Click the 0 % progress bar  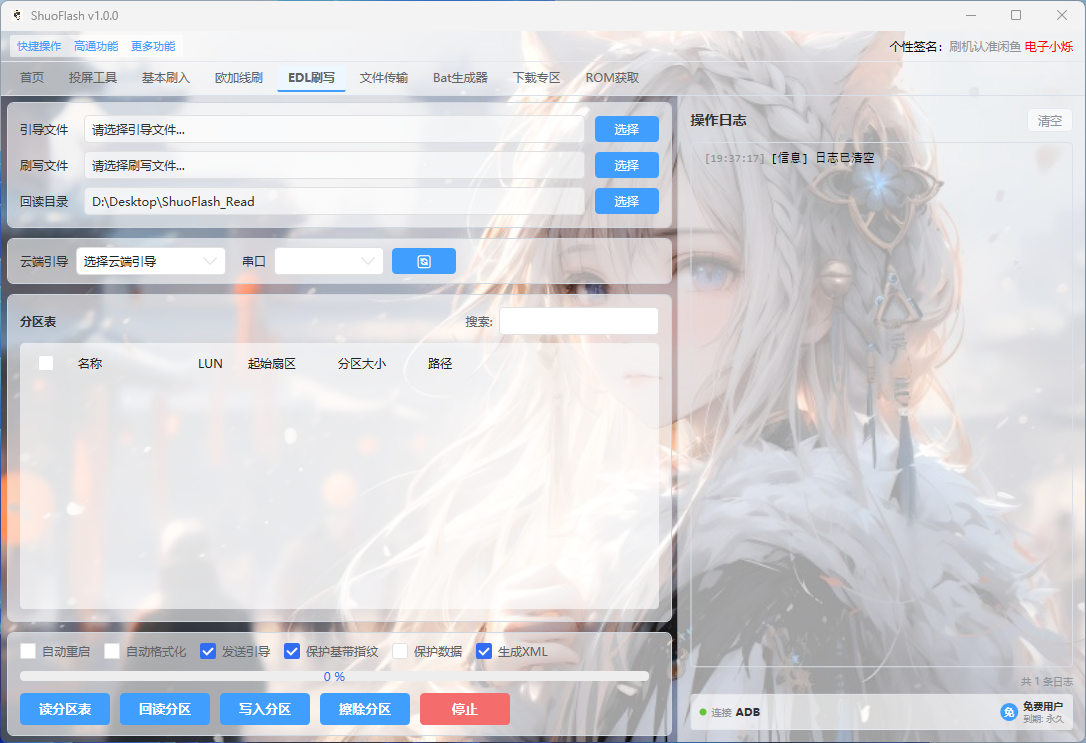335,676
